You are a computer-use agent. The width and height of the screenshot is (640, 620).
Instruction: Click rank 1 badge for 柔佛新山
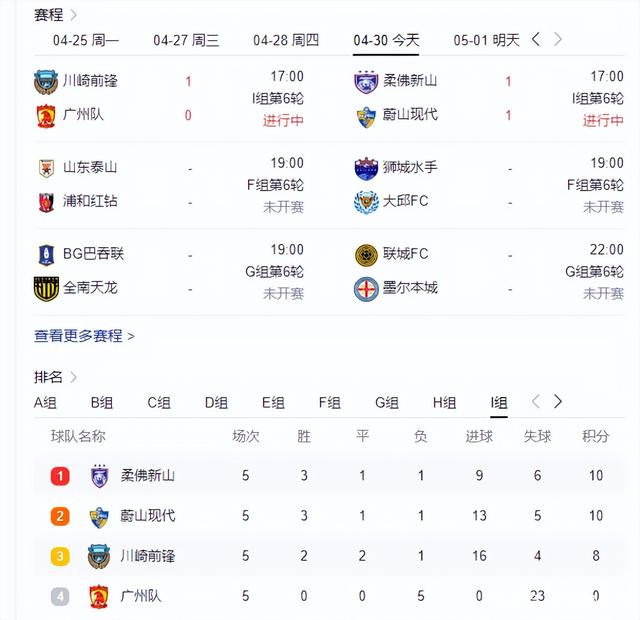tap(60, 476)
